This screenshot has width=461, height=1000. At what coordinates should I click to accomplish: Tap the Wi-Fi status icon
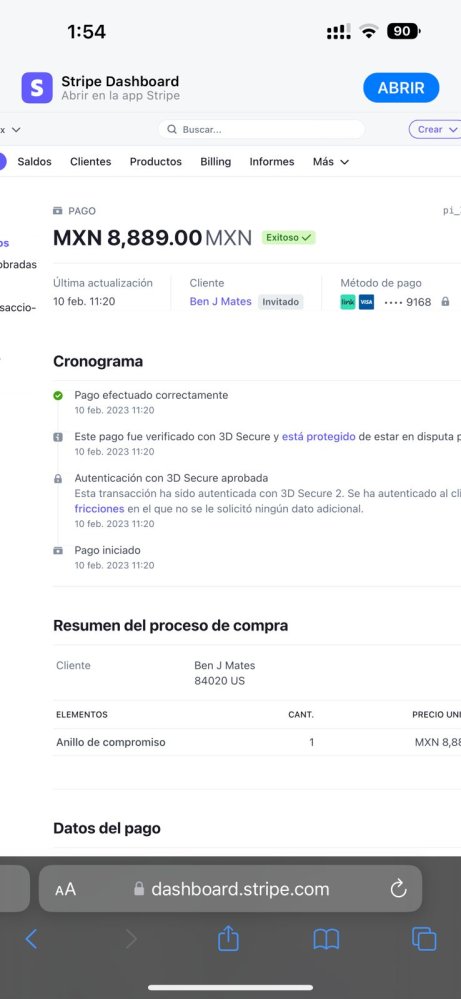[369, 31]
